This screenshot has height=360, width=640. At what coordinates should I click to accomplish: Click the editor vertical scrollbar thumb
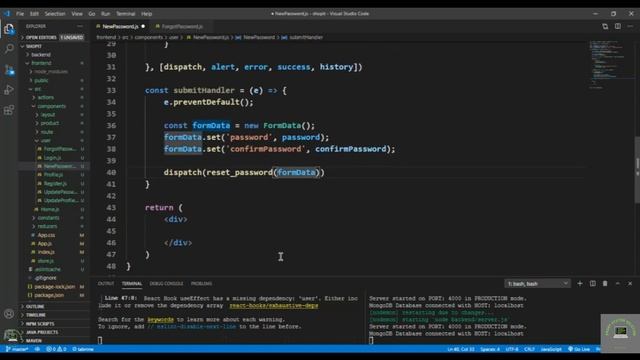click(x=637, y=169)
